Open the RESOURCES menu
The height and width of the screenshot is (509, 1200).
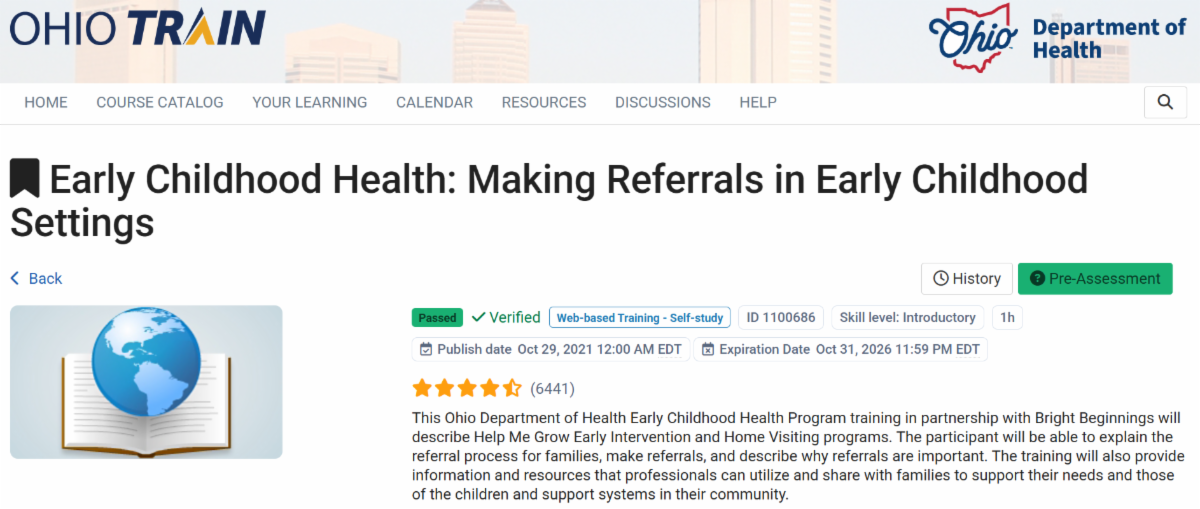point(544,102)
